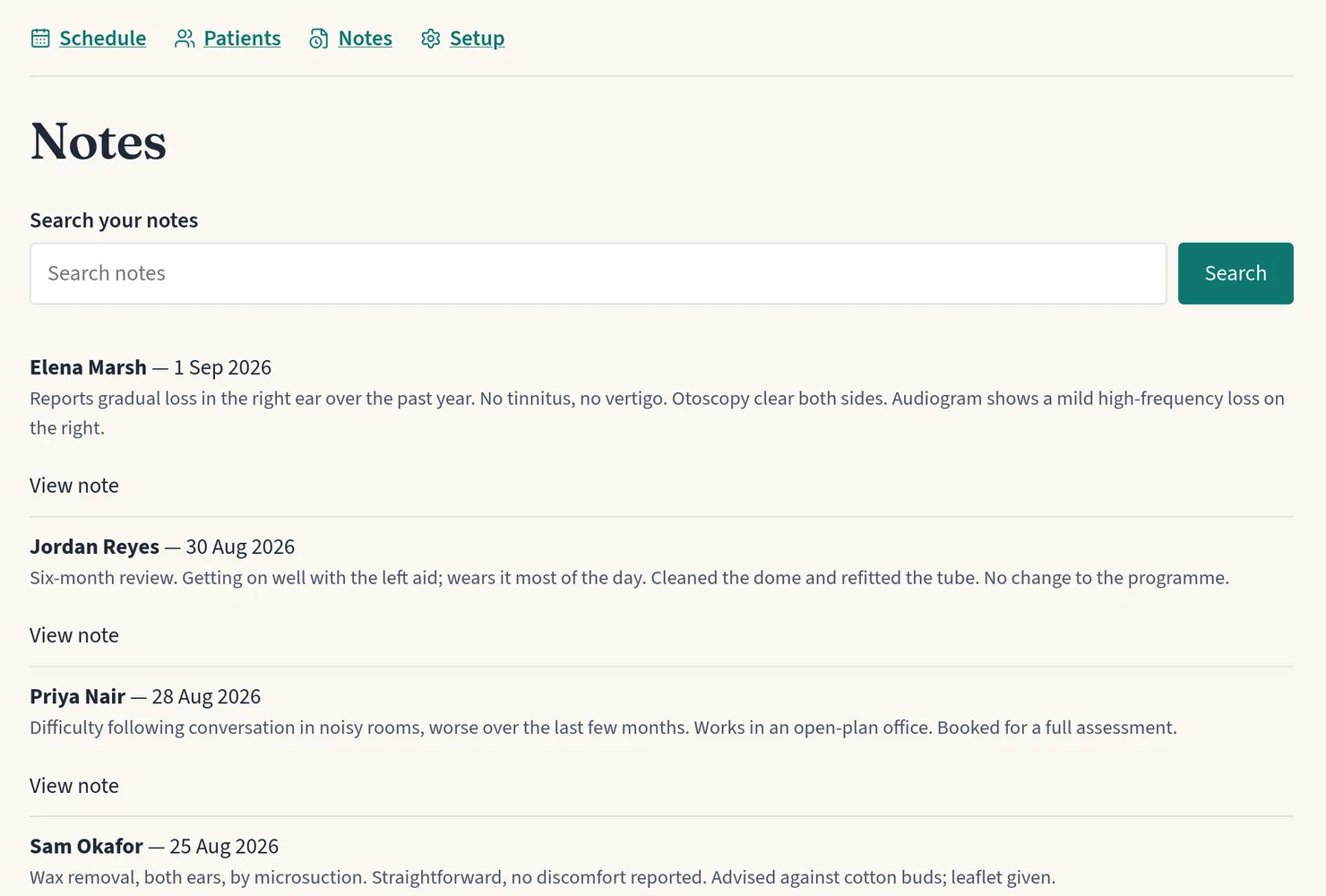Click the Jordan Reyes patient name
The image size is (1326, 896).
[x=94, y=547]
